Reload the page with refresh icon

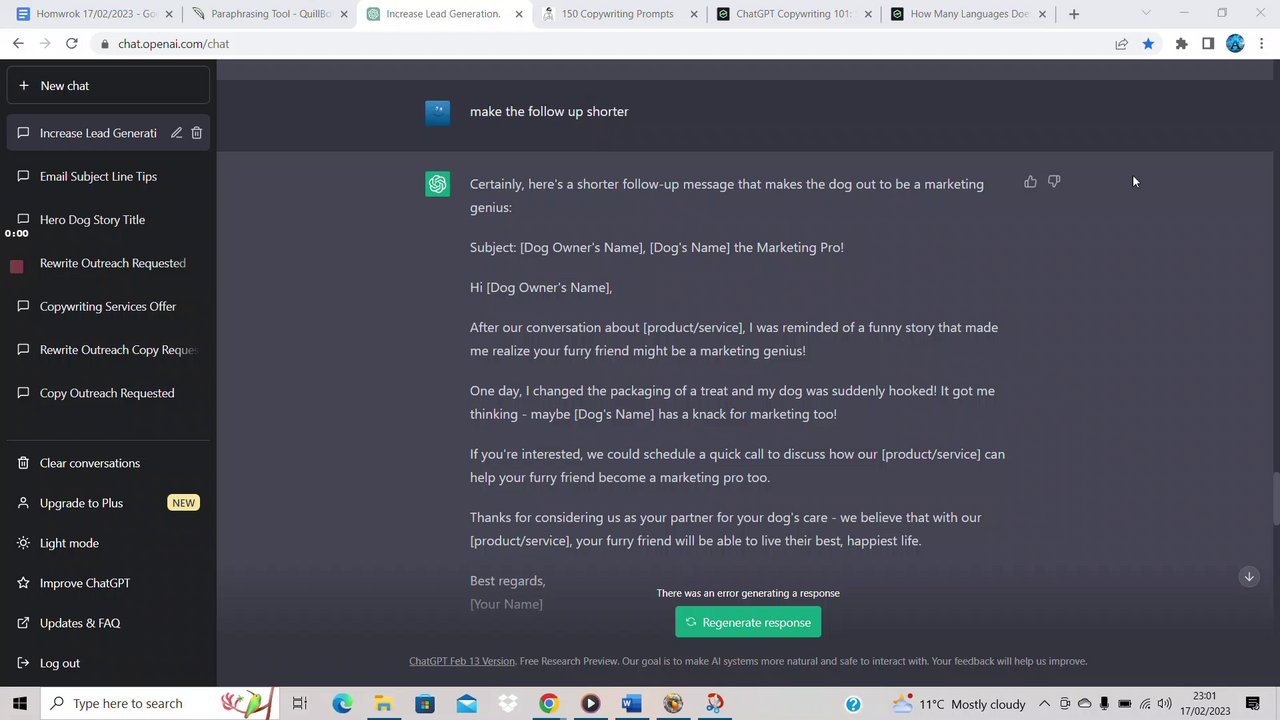point(72,44)
